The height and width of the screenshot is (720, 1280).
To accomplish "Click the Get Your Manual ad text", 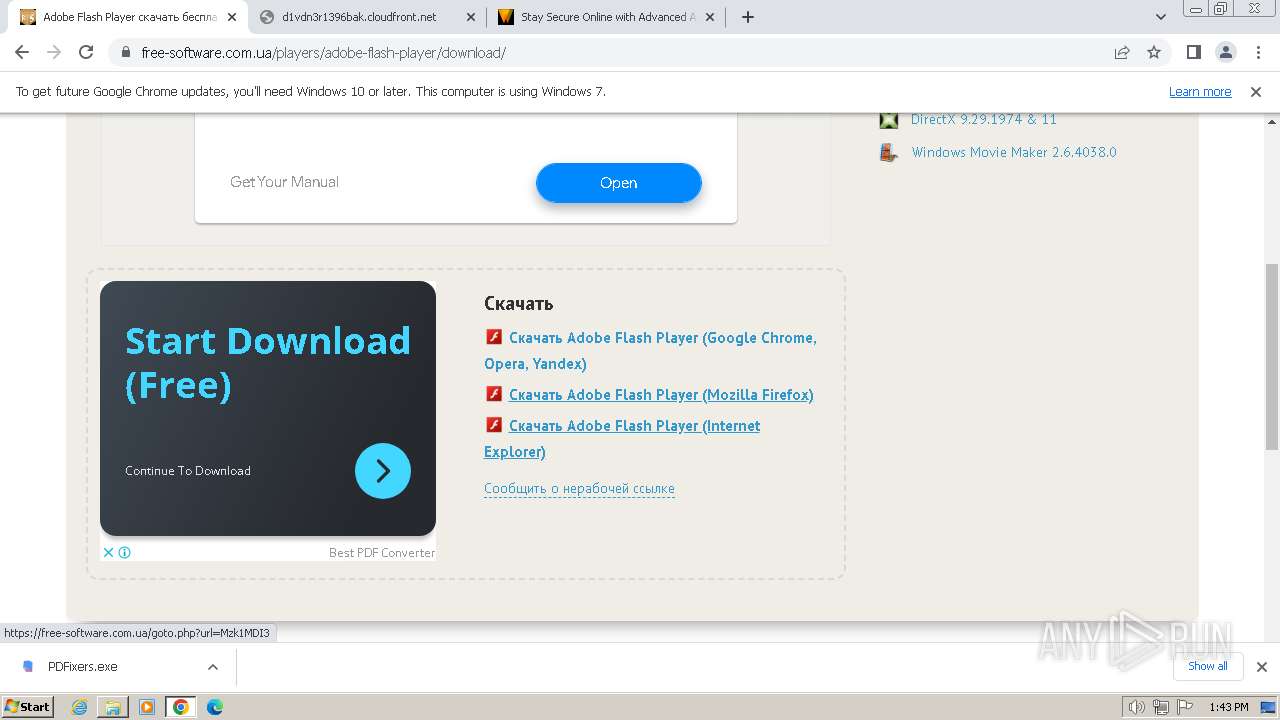I will pos(284,182).
